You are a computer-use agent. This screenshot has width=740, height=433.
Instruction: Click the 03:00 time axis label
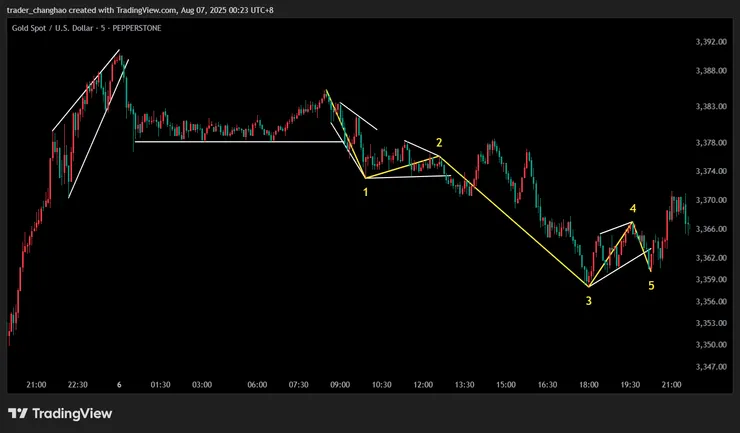(x=202, y=385)
